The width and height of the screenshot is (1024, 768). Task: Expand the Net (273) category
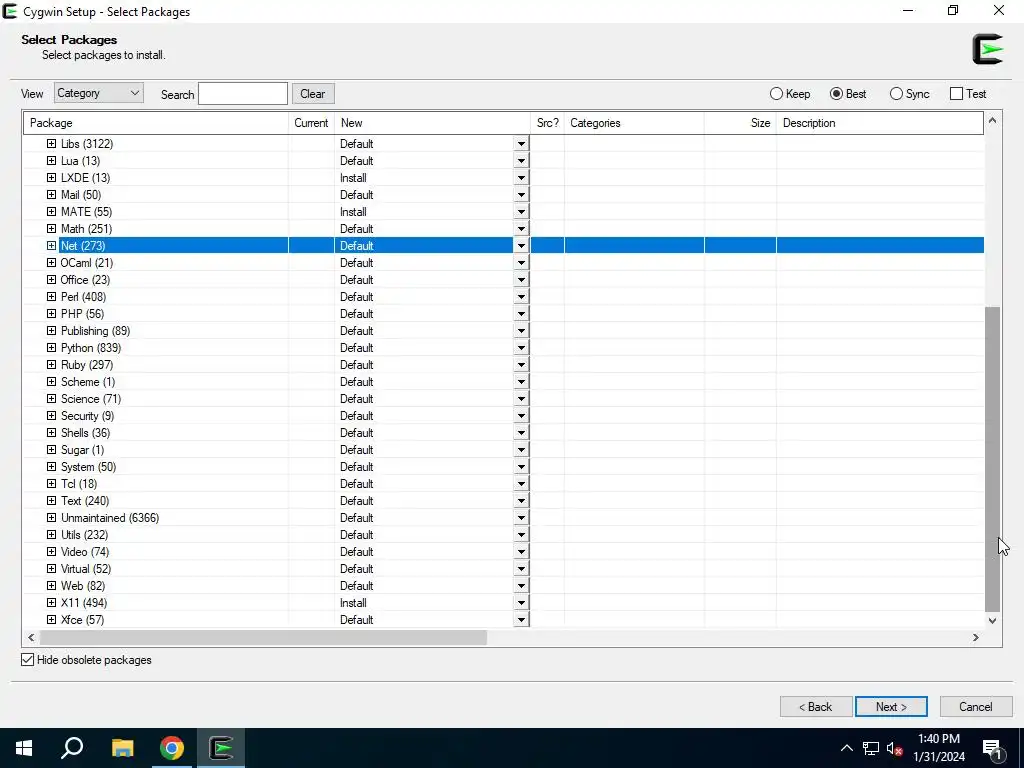(52, 246)
